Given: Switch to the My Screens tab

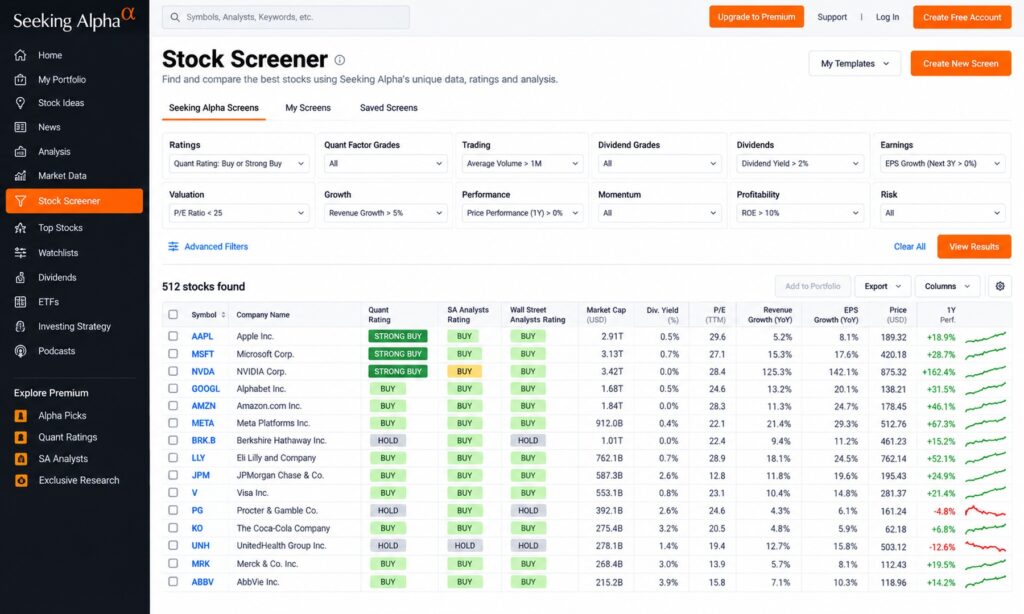Looking at the screenshot, I should (308, 108).
